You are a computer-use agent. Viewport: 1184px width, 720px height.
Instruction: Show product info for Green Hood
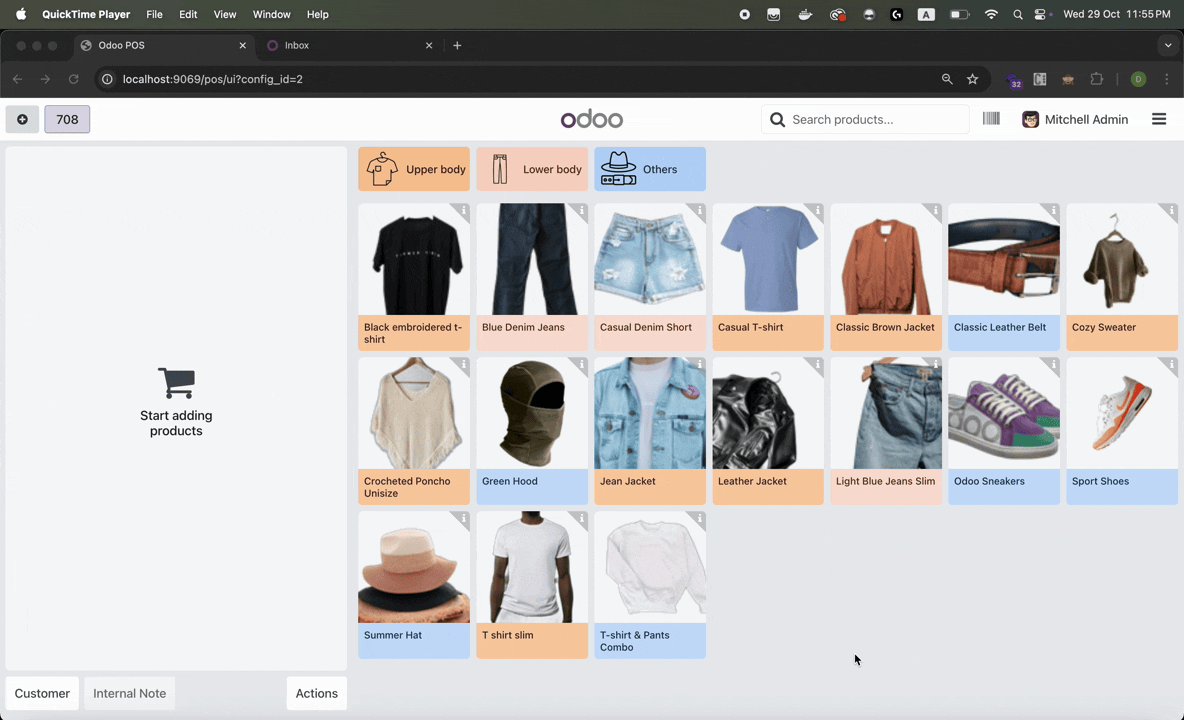pos(581,364)
